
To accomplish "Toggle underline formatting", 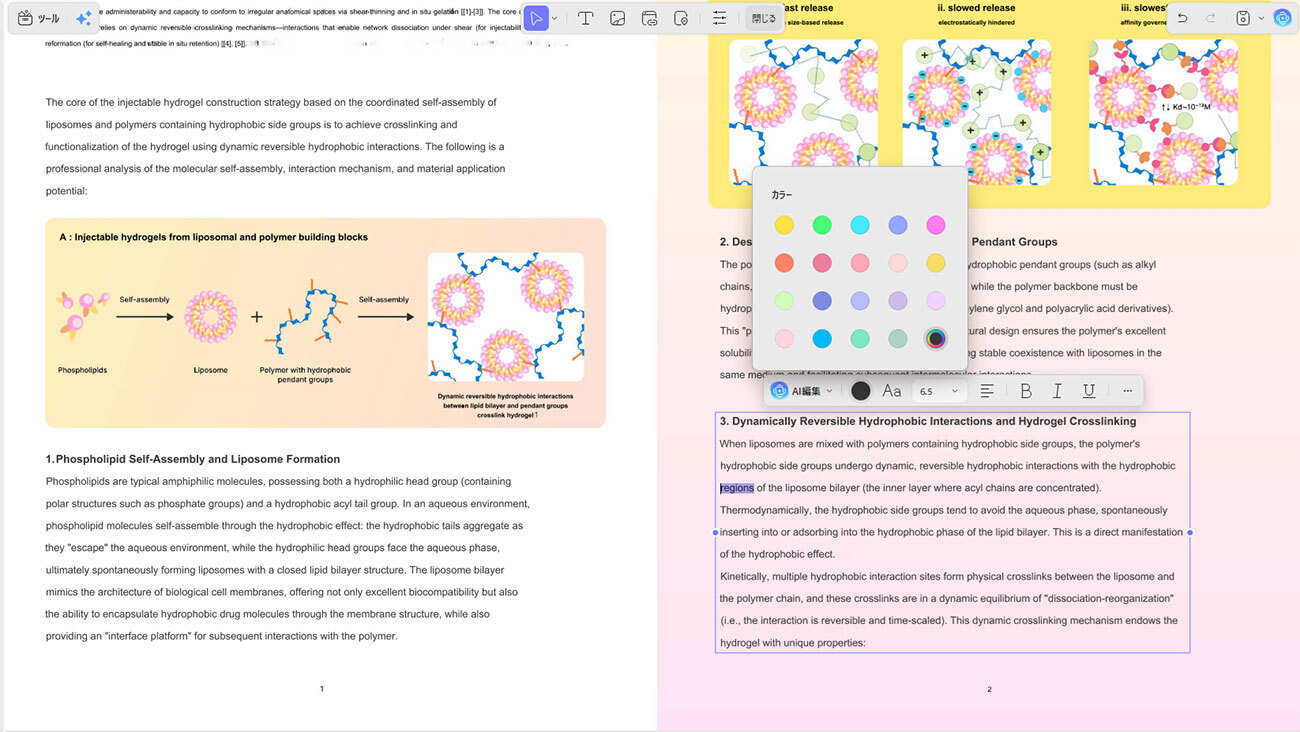I will tap(1089, 391).
